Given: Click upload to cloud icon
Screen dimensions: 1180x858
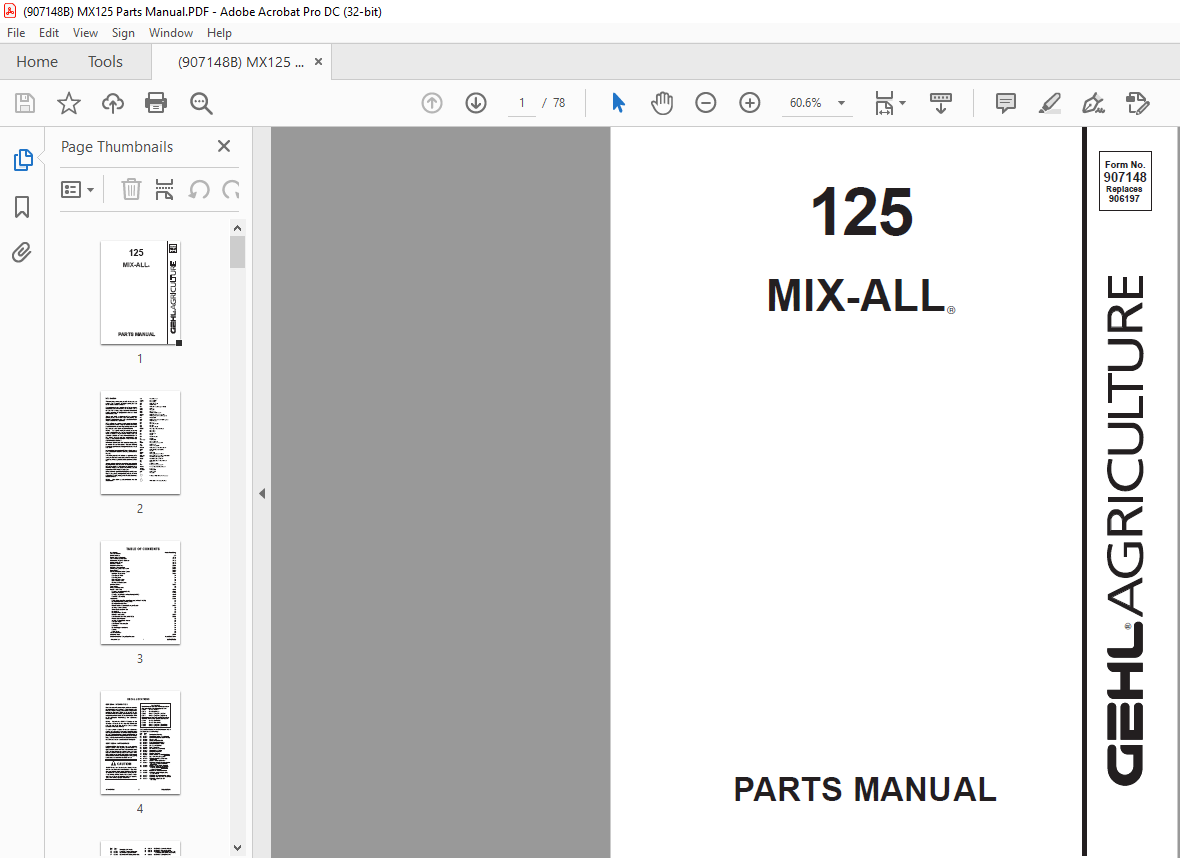Looking at the screenshot, I should tap(113, 103).
